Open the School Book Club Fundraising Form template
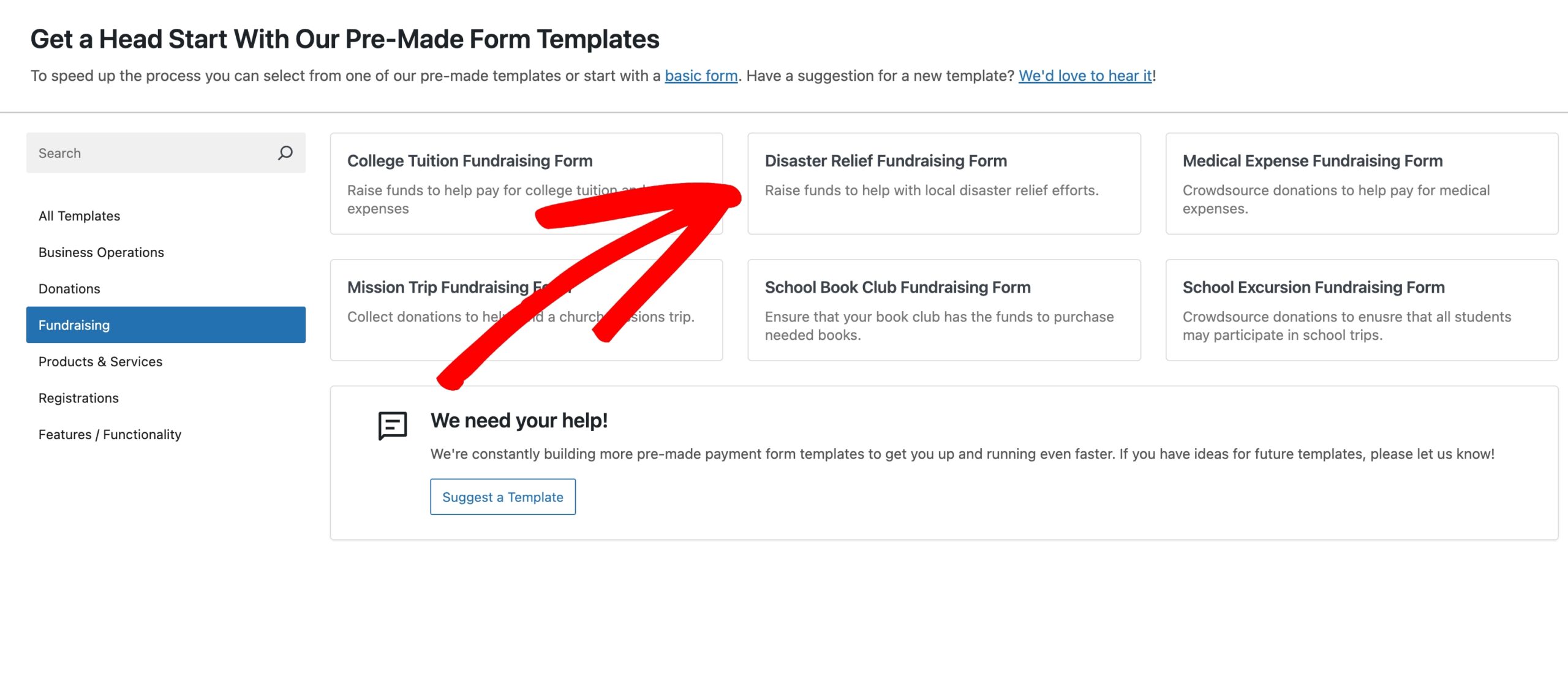Viewport: 1568px width, 687px height. [944, 309]
